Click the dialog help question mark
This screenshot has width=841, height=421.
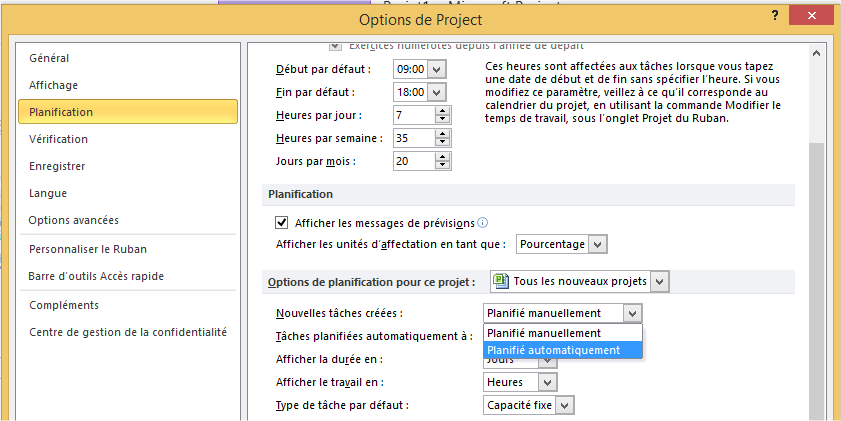[774, 18]
